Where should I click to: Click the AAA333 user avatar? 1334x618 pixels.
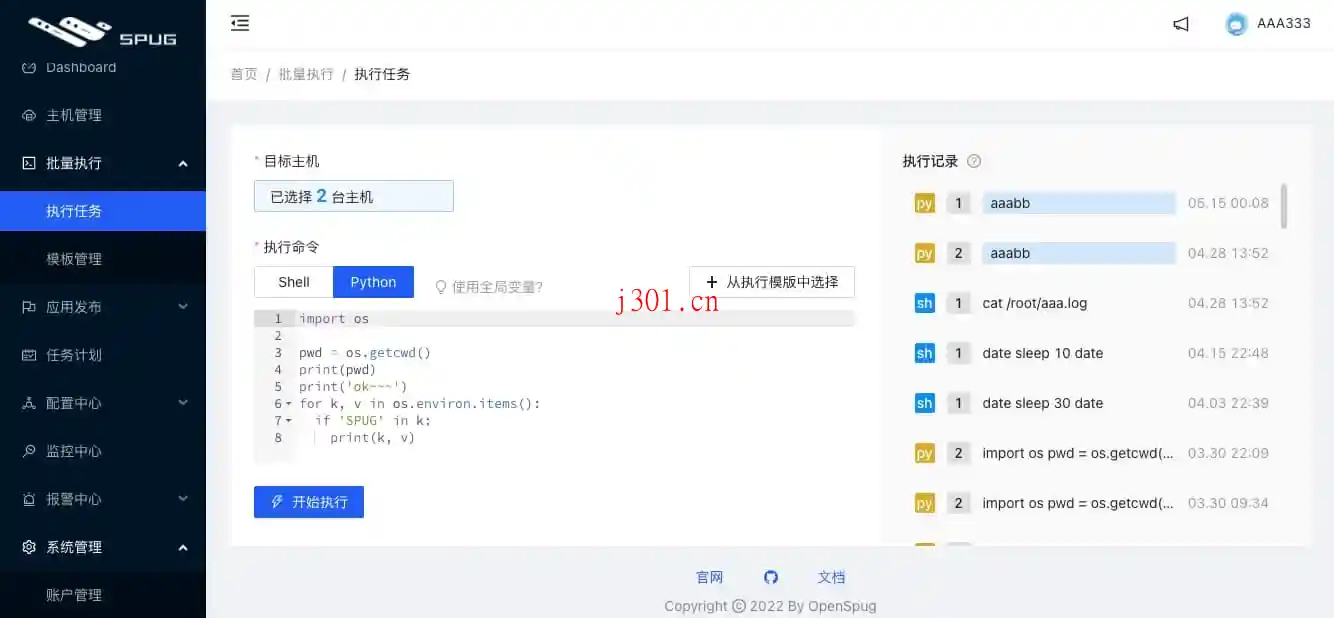[x=1236, y=23]
